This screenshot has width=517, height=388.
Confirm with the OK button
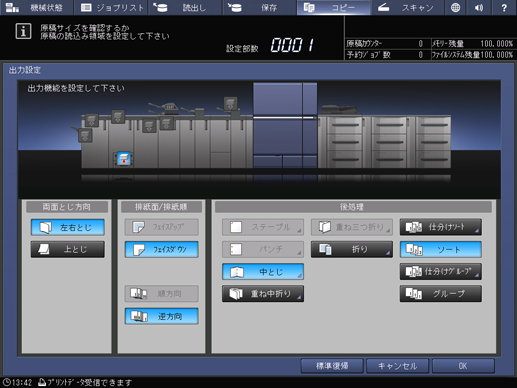463,366
